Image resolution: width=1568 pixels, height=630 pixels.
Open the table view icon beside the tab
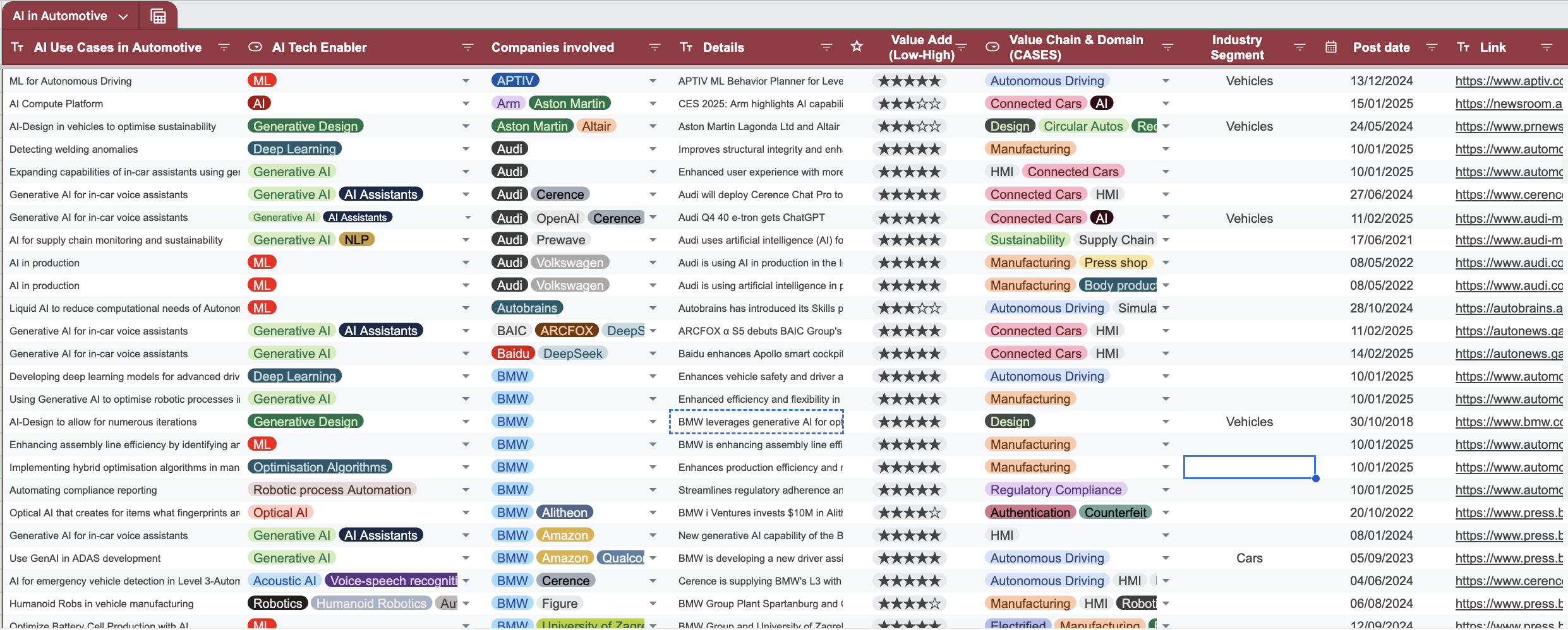[x=158, y=16]
